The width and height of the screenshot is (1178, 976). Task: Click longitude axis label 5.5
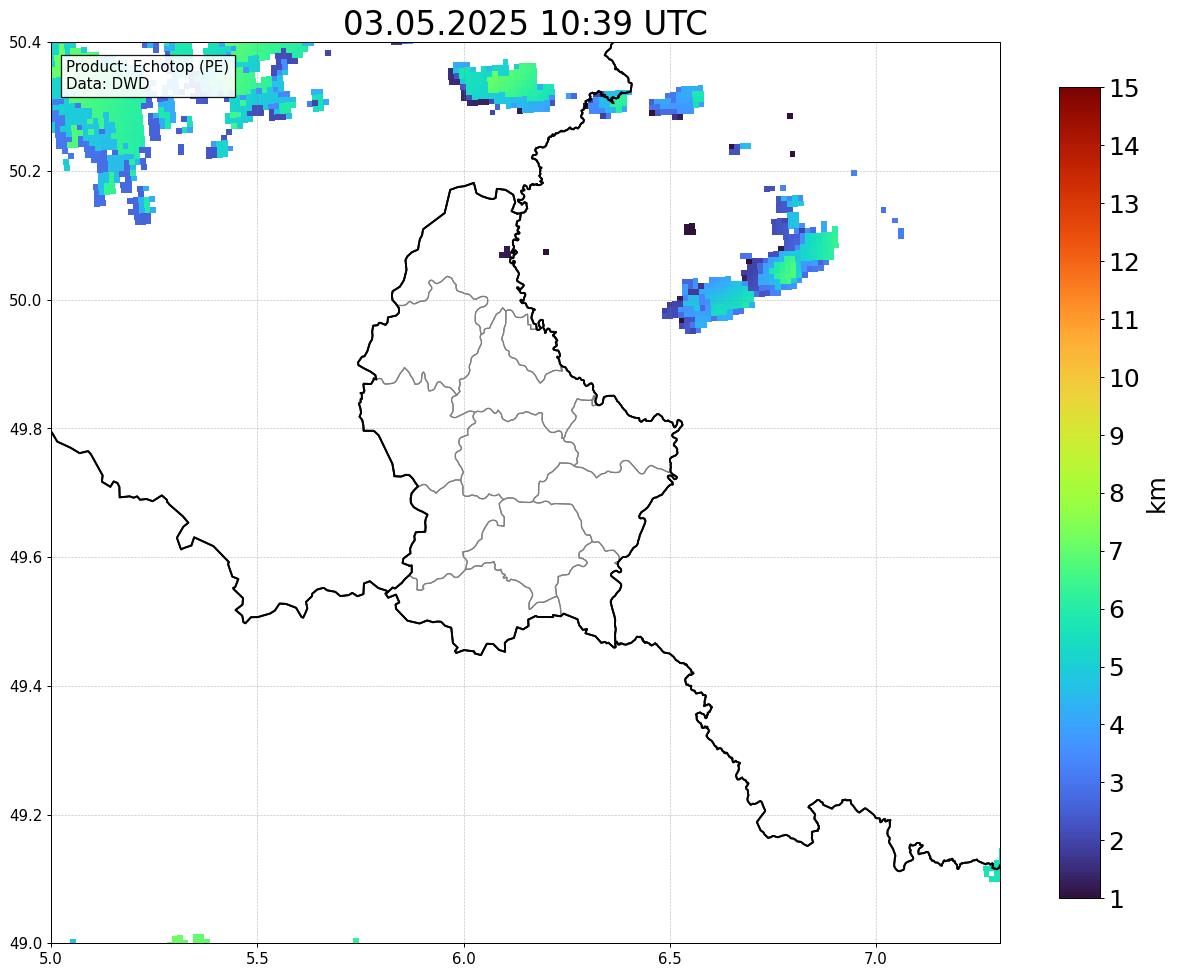pyautogui.click(x=258, y=959)
